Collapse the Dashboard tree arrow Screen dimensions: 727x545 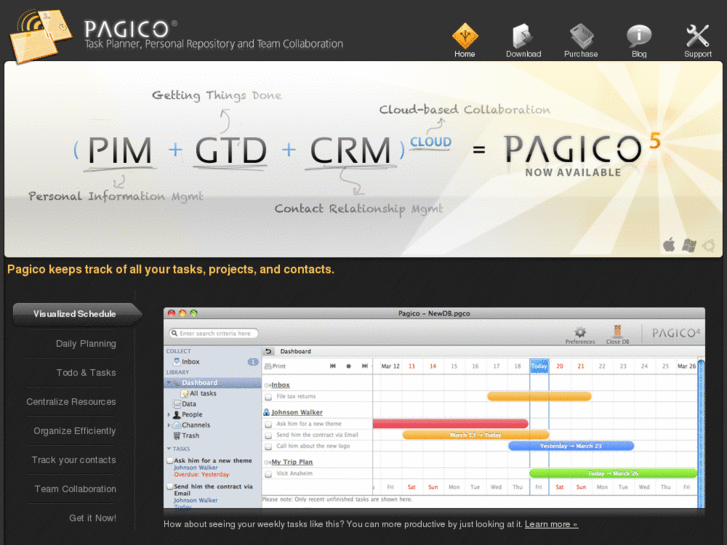(x=169, y=383)
